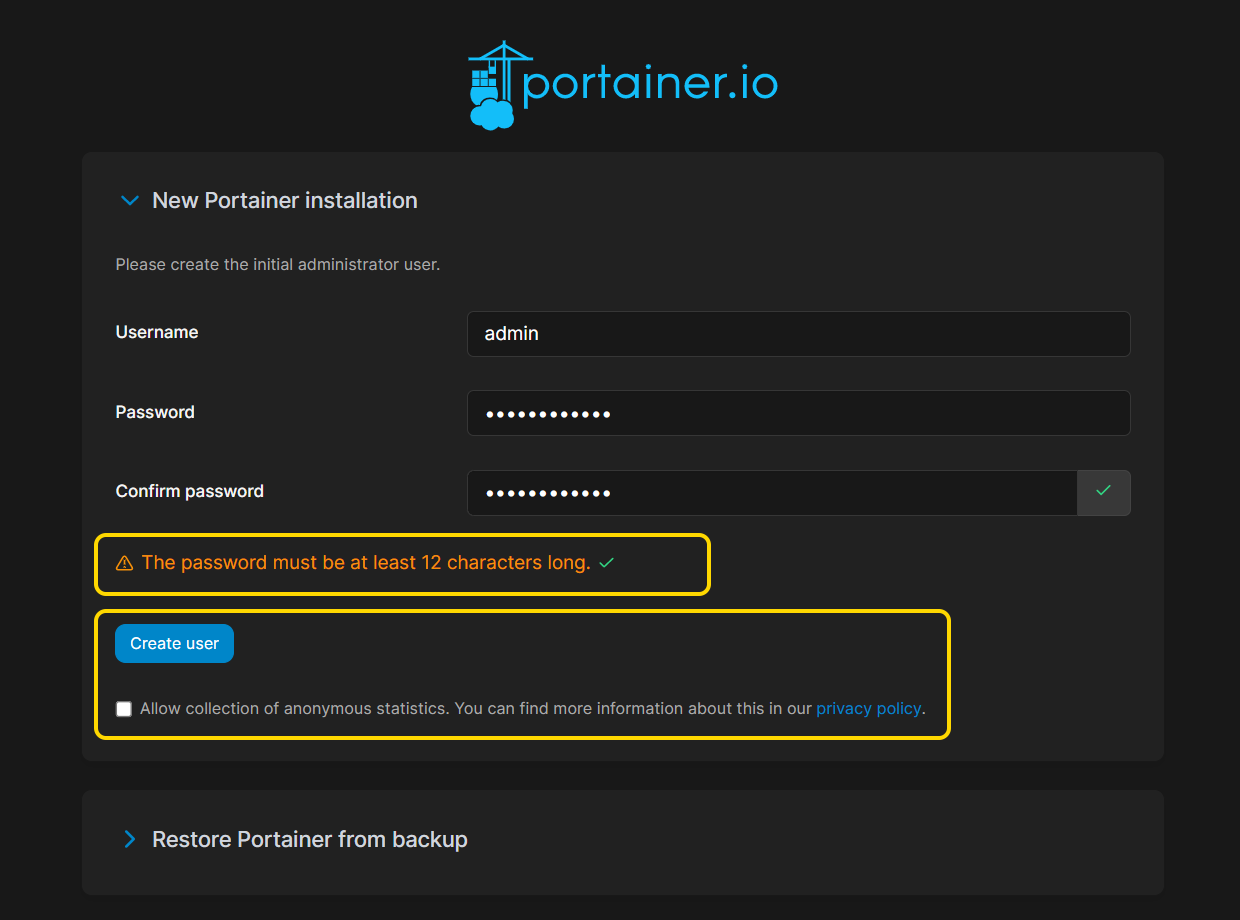This screenshot has width=1240, height=920.
Task: Click the Confirm password label
Action: (x=190, y=491)
